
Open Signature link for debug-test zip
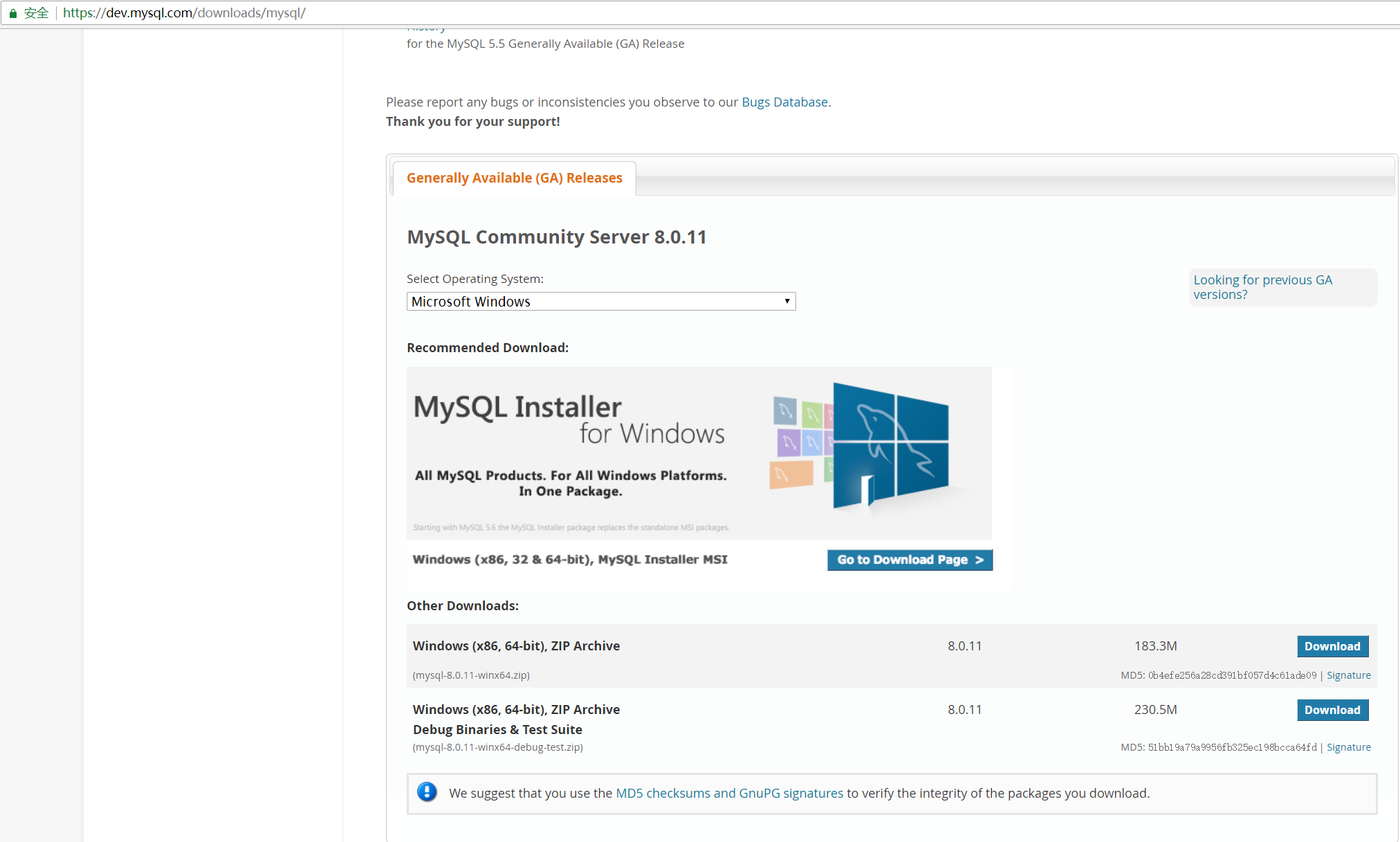click(x=1348, y=747)
